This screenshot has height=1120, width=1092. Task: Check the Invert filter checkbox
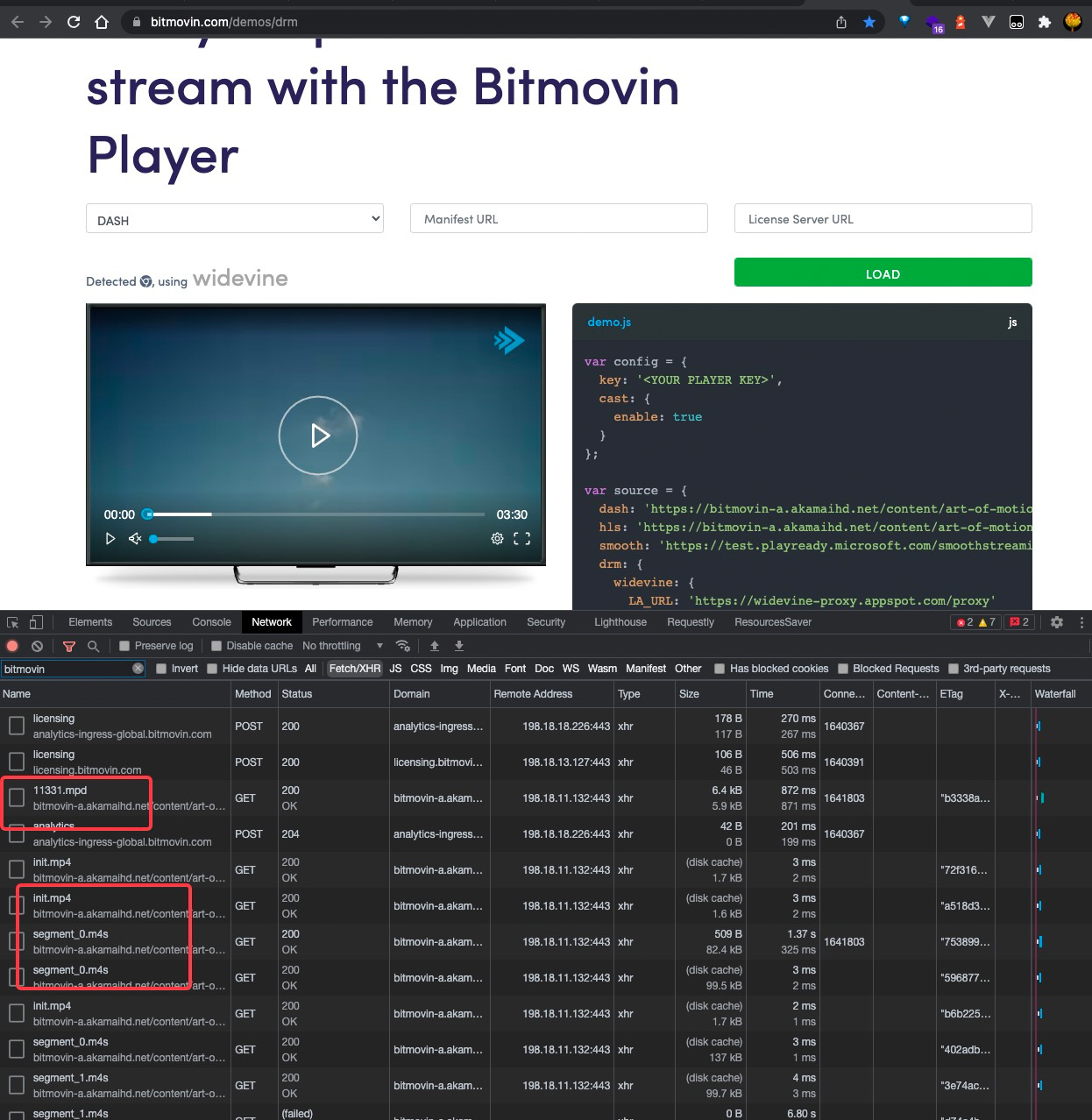click(x=161, y=669)
